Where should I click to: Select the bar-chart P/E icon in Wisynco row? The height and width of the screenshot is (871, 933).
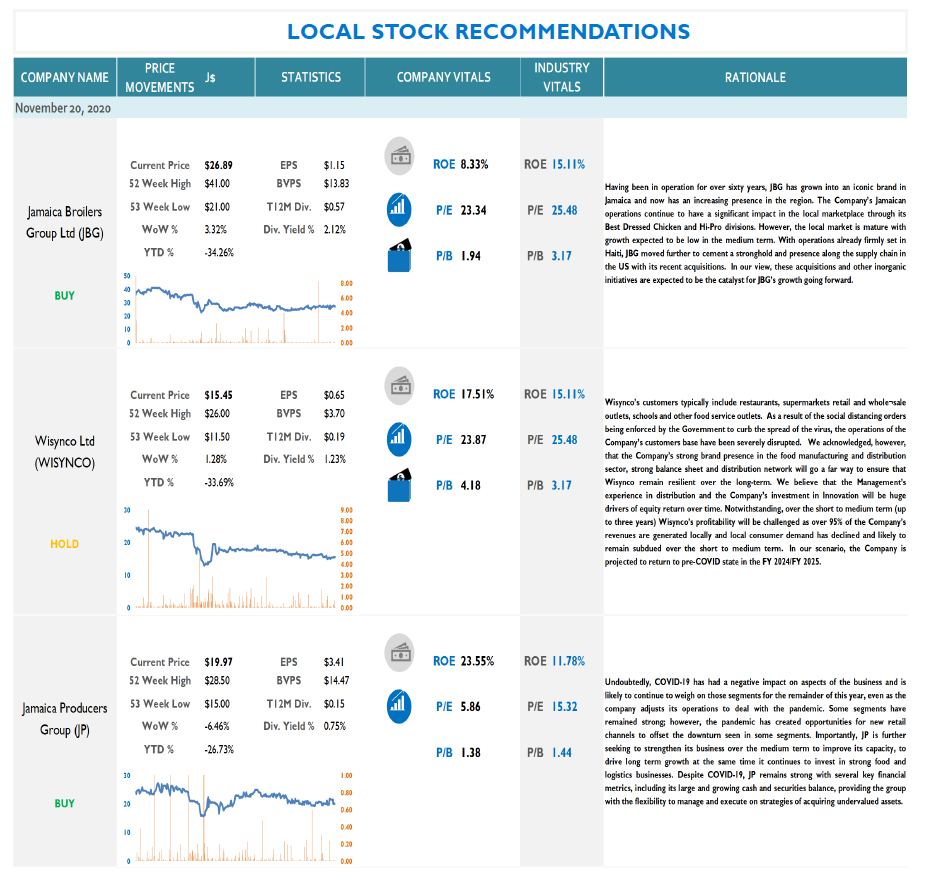pyautogui.click(x=399, y=439)
